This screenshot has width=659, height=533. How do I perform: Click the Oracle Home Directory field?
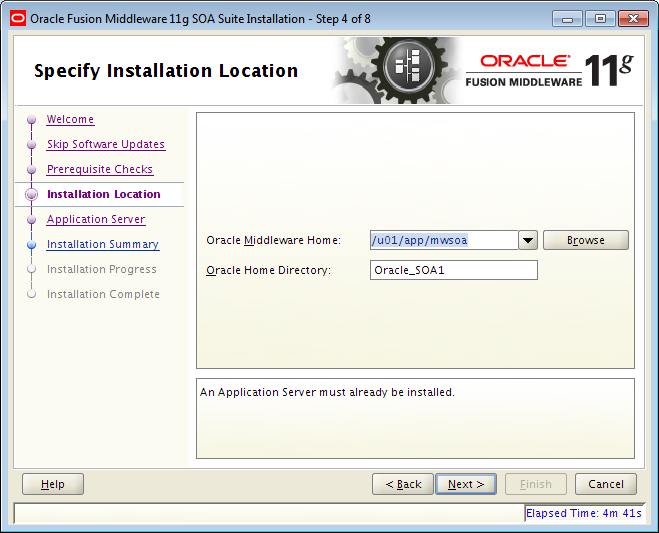point(453,270)
